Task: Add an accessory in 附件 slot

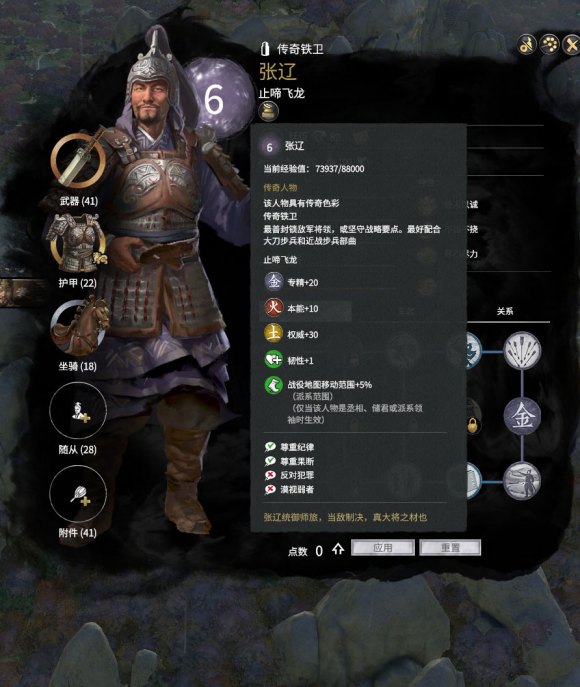Action: tap(78, 494)
